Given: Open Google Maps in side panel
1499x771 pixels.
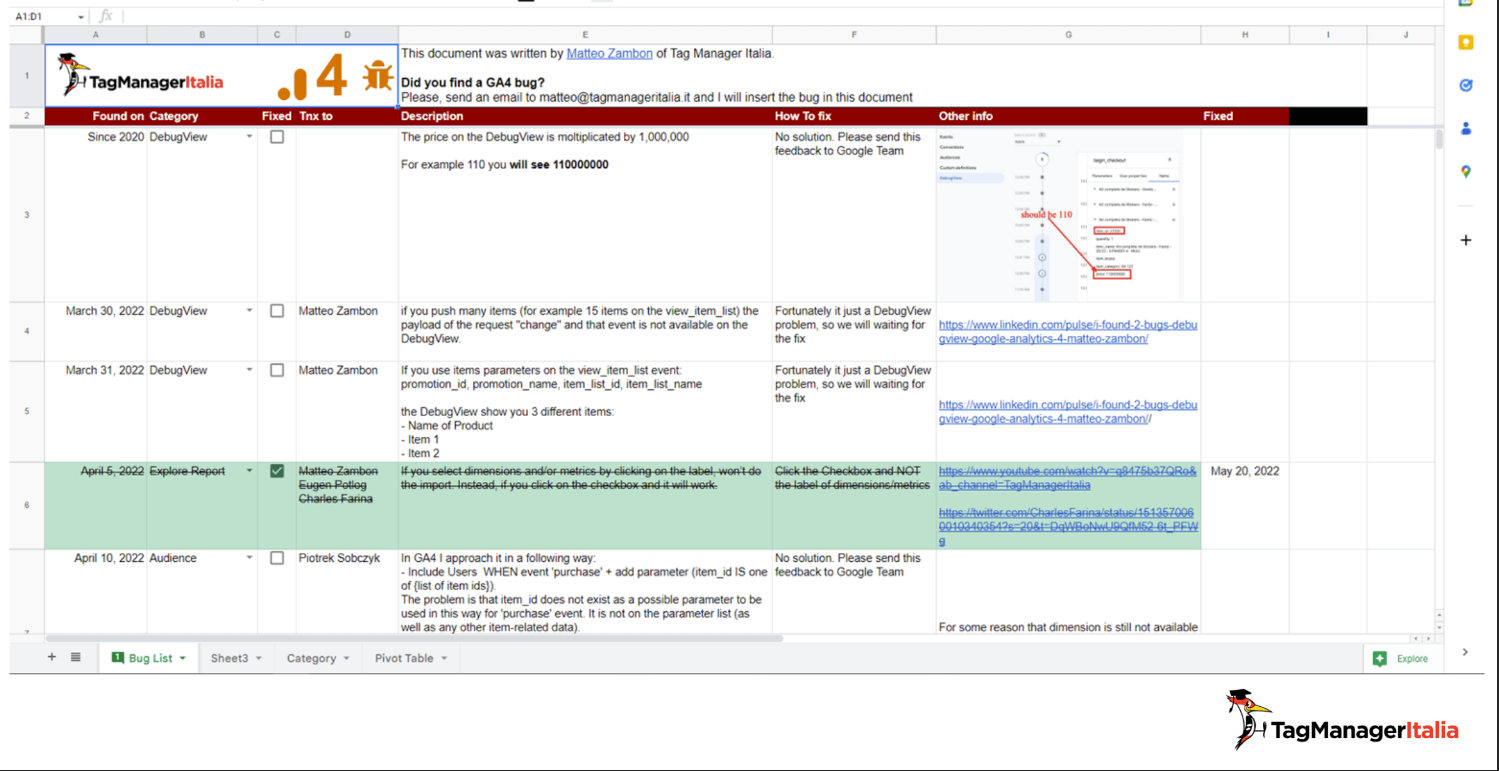Looking at the screenshot, I should 1466,172.
